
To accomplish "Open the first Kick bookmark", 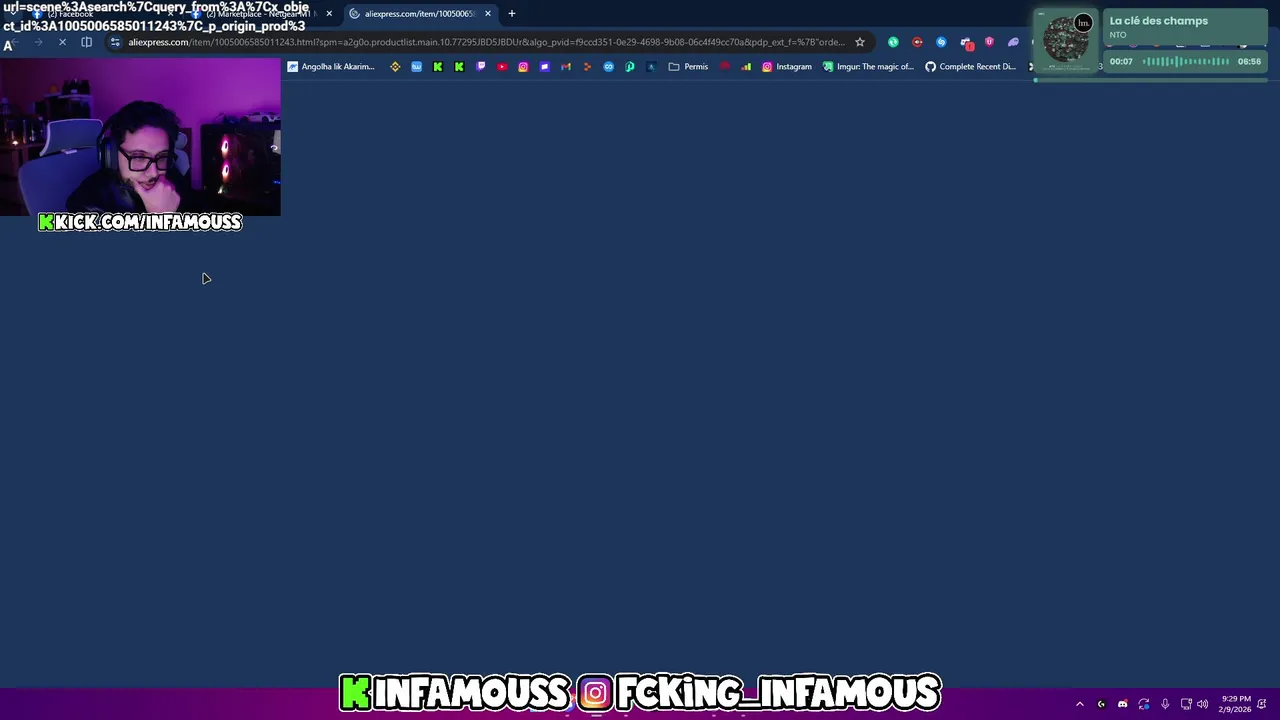I will click(438, 67).
